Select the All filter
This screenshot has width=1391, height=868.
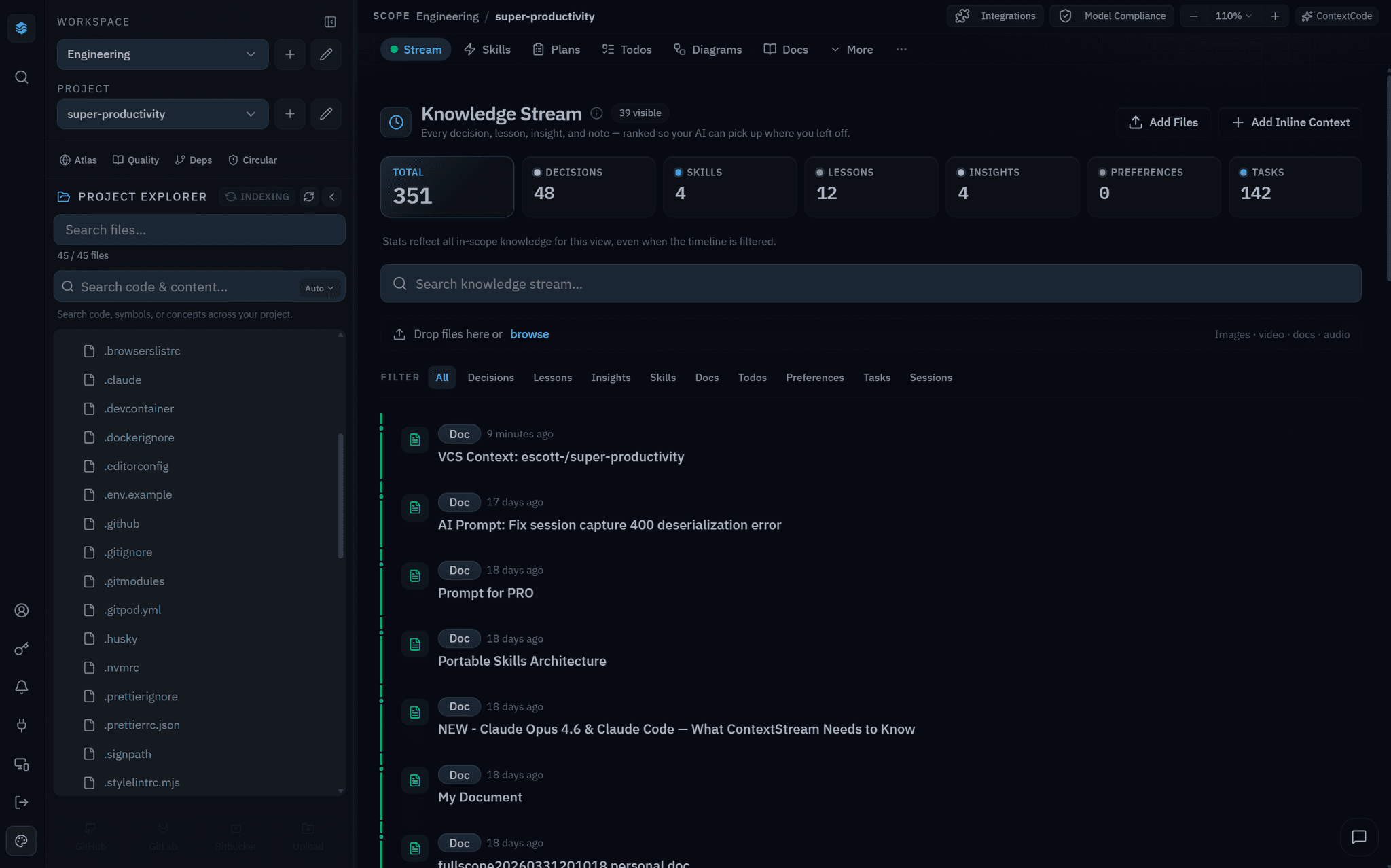point(442,378)
